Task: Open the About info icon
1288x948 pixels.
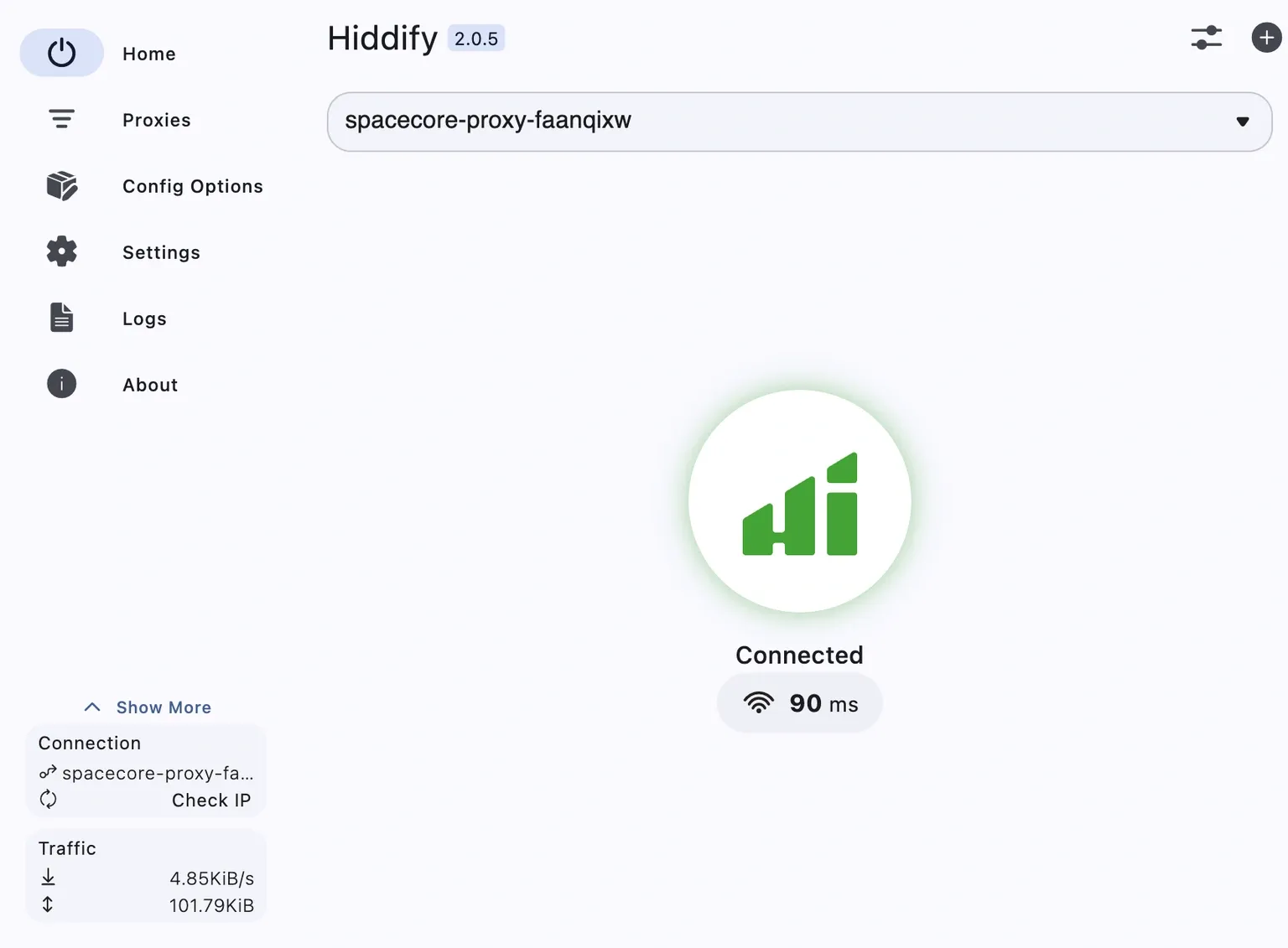Action: click(x=61, y=384)
